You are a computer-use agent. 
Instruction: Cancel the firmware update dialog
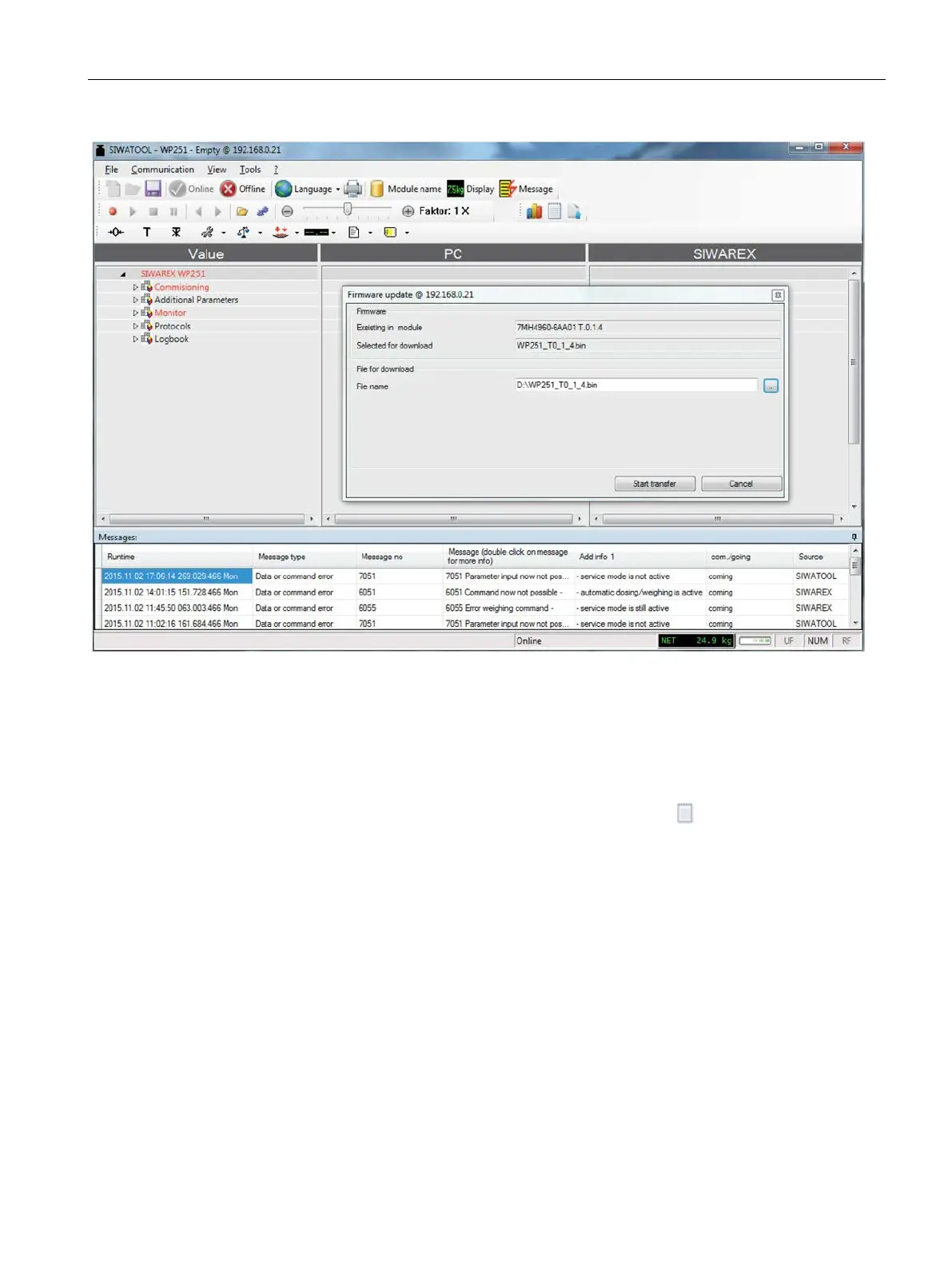(741, 484)
